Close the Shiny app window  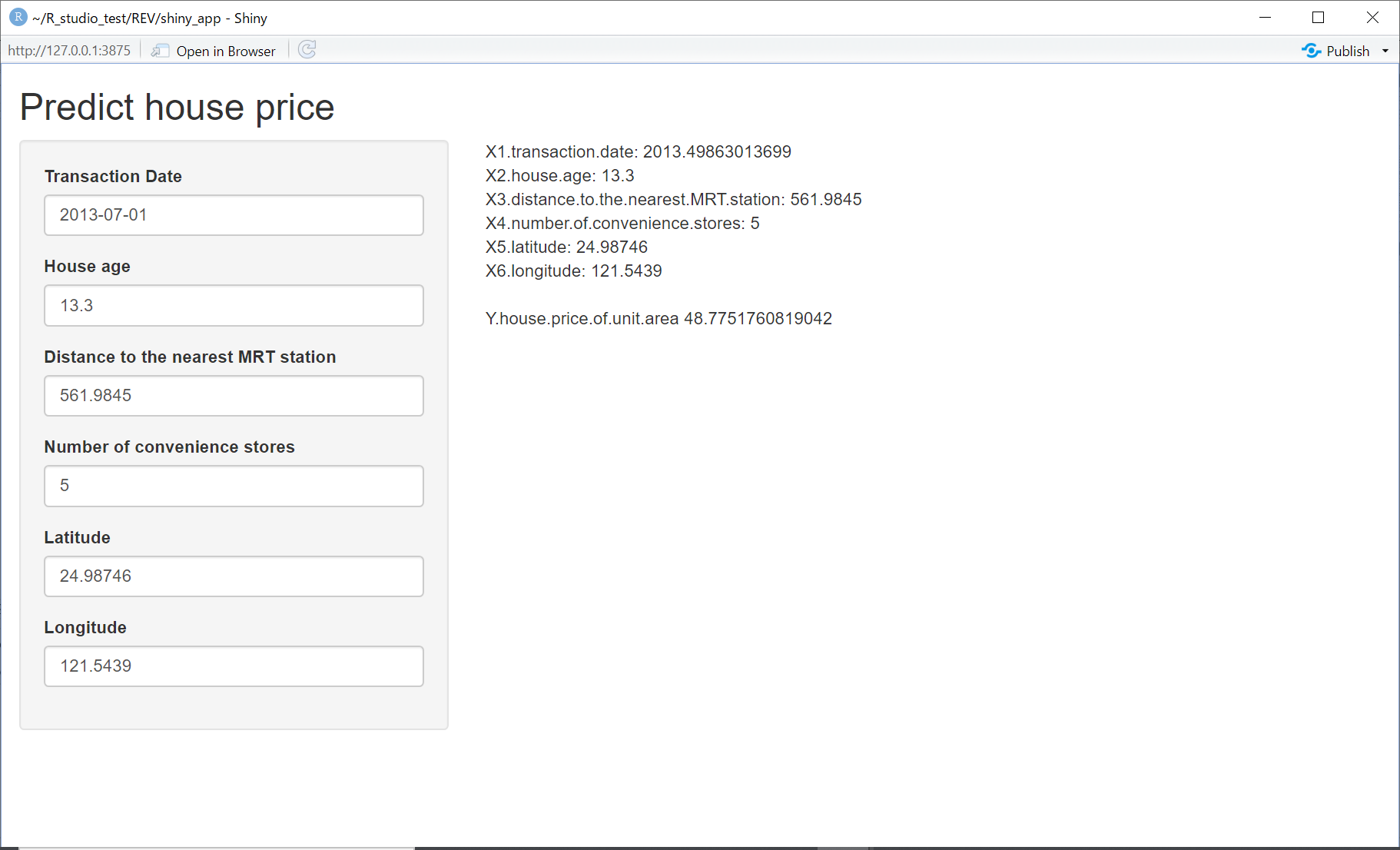pyautogui.click(x=1372, y=18)
